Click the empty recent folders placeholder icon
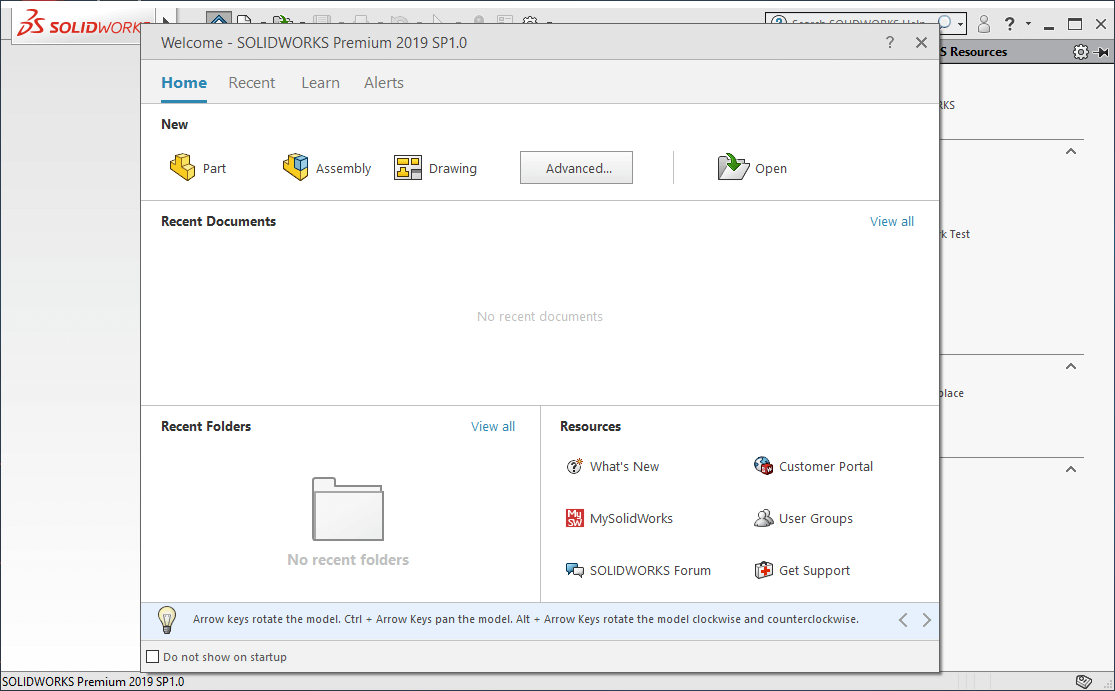 pyautogui.click(x=348, y=509)
